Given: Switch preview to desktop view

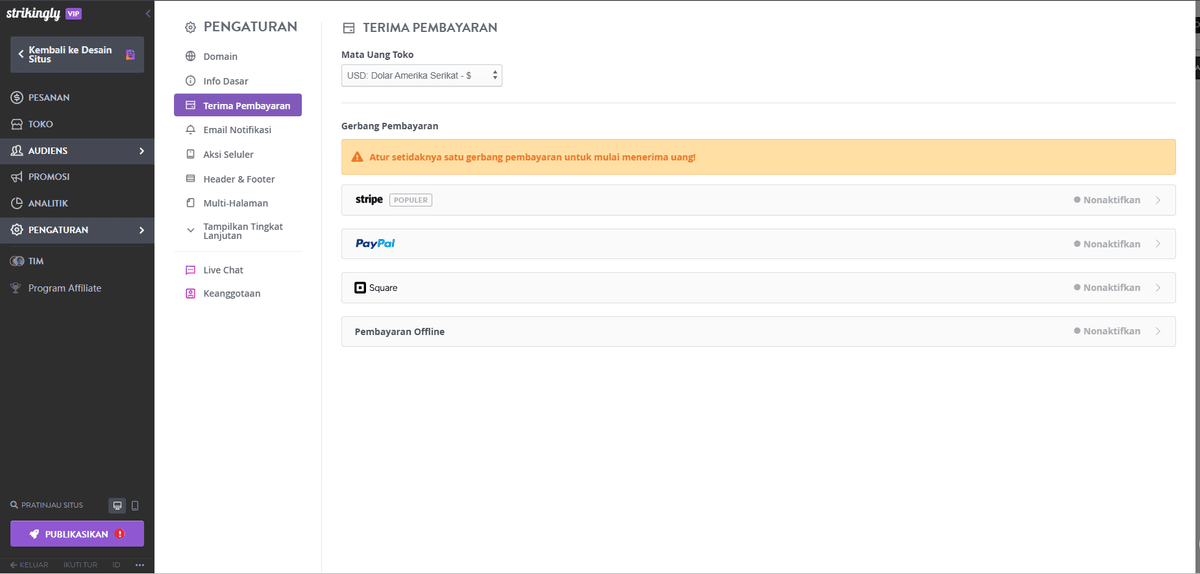Looking at the screenshot, I should 117,506.
